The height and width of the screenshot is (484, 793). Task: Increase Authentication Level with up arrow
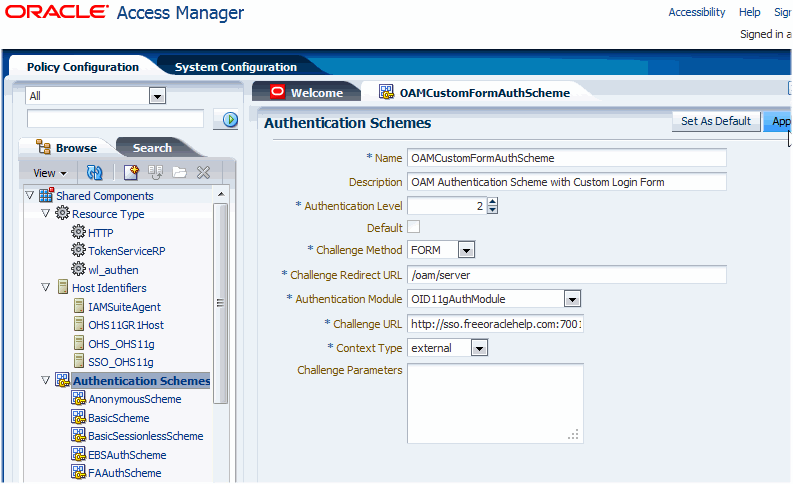point(493,201)
